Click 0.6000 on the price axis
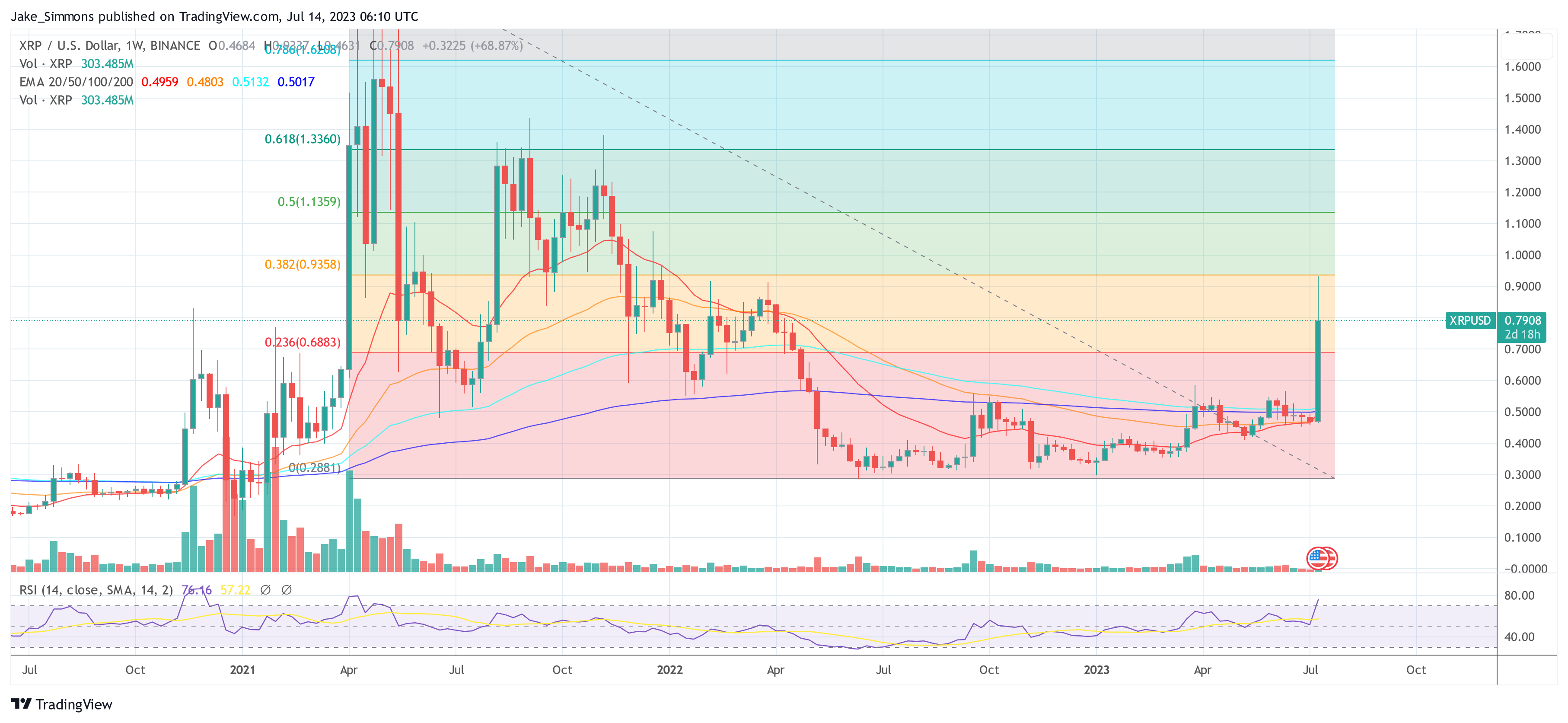The height and width of the screenshot is (723, 1568). [x=1522, y=381]
